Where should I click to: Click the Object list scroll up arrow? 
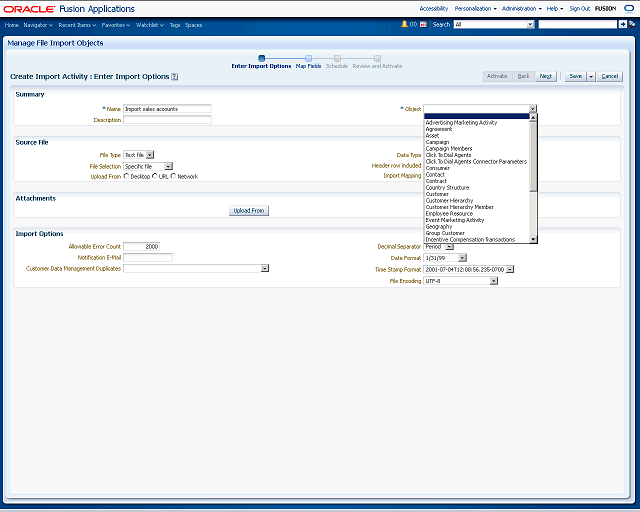pyautogui.click(x=533, y=118)
